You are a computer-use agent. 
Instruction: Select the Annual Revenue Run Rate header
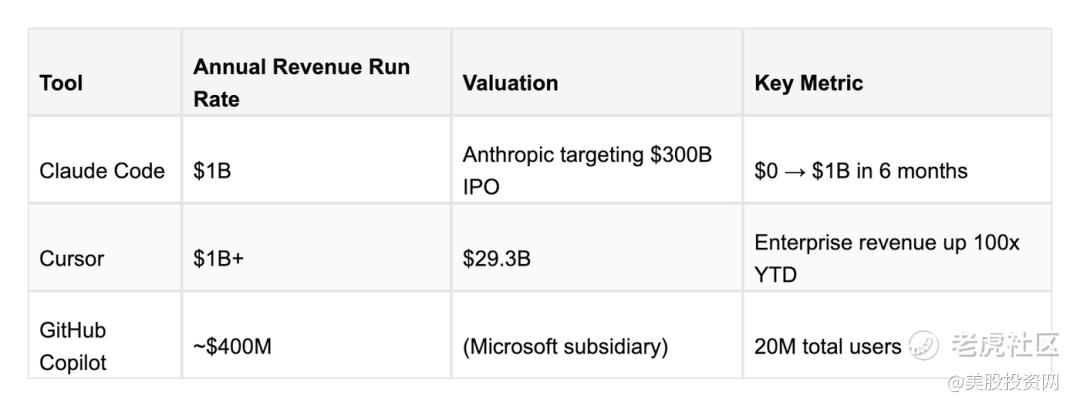coord(301,83)
